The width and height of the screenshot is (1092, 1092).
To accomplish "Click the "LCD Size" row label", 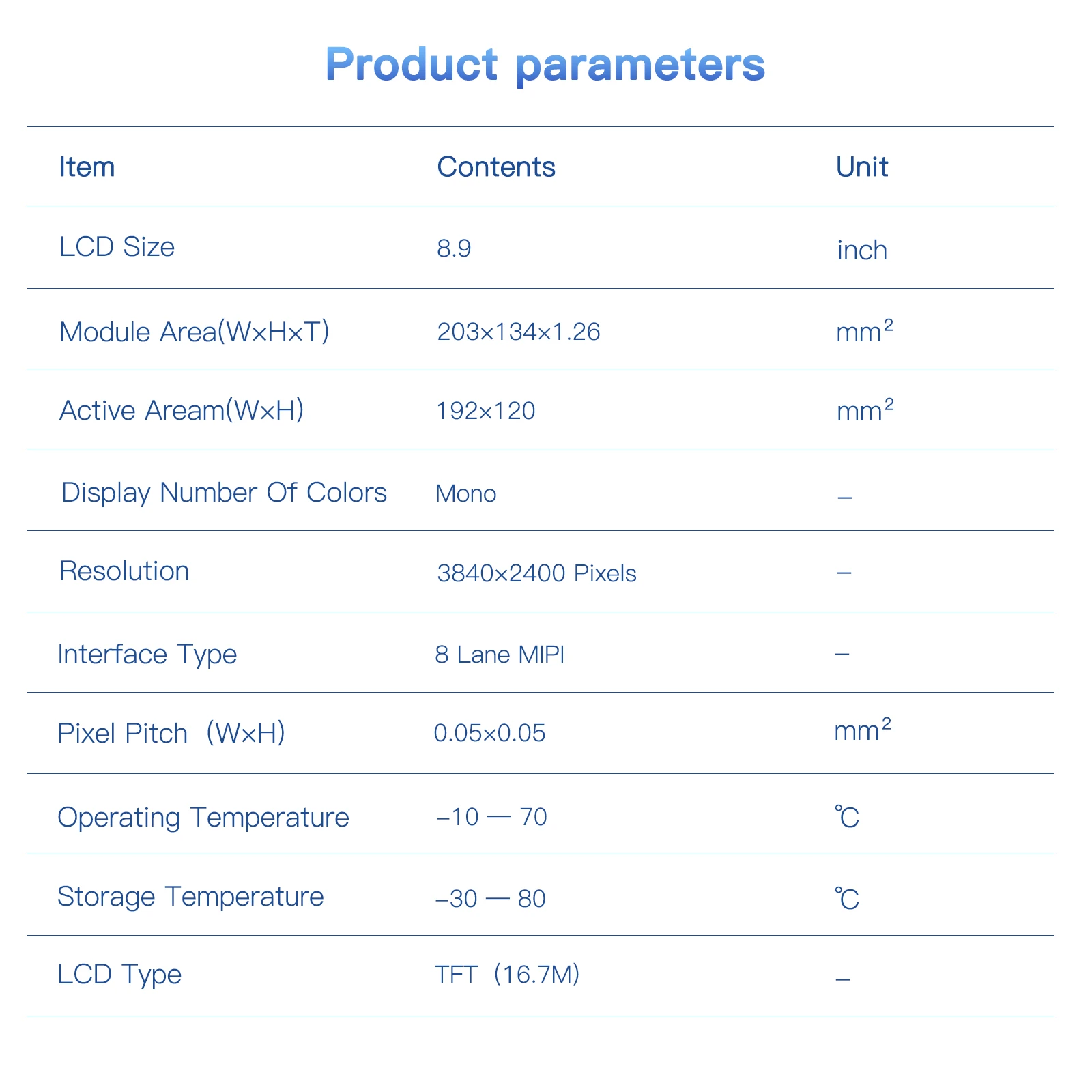I will click(x=117, y=246).
